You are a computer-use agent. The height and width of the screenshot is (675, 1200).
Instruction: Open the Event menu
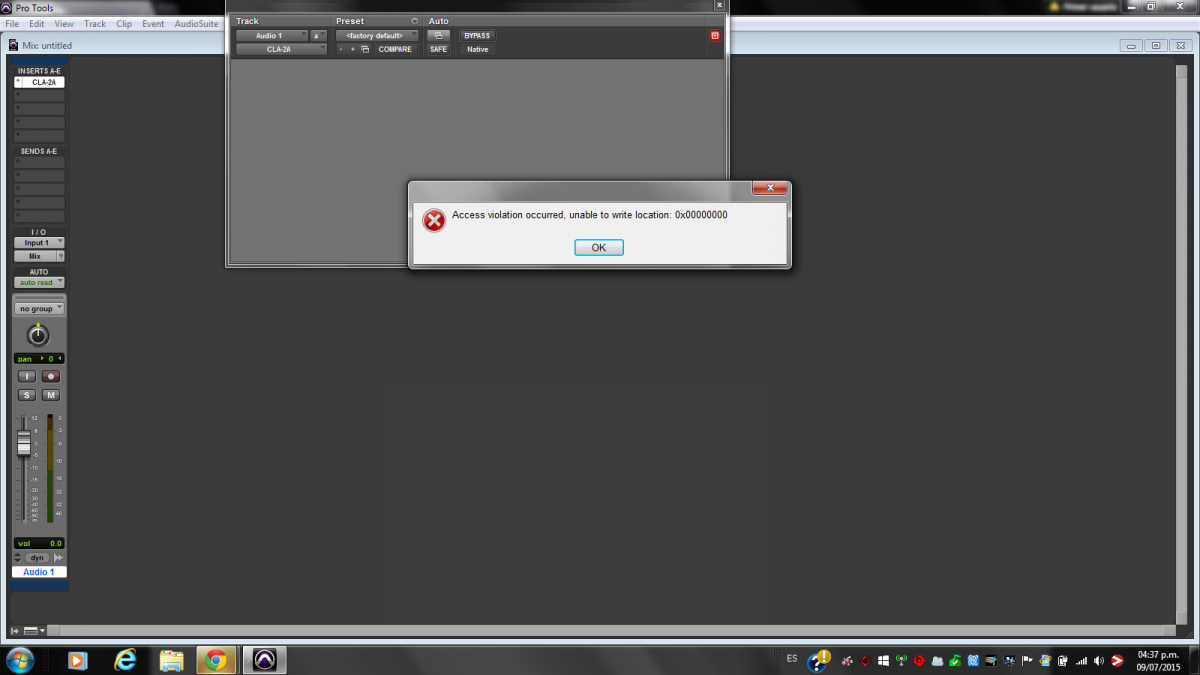tap(153, 23)
